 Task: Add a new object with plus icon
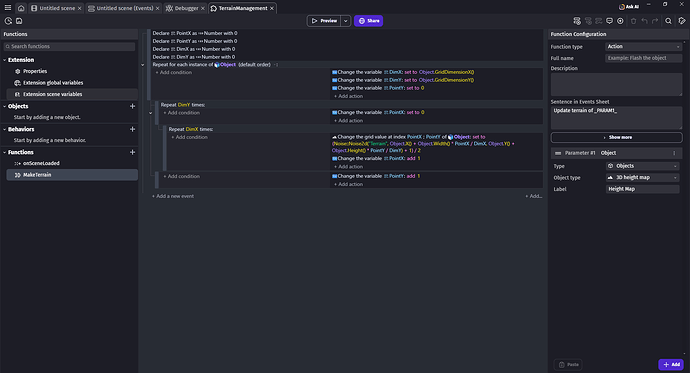132,106
